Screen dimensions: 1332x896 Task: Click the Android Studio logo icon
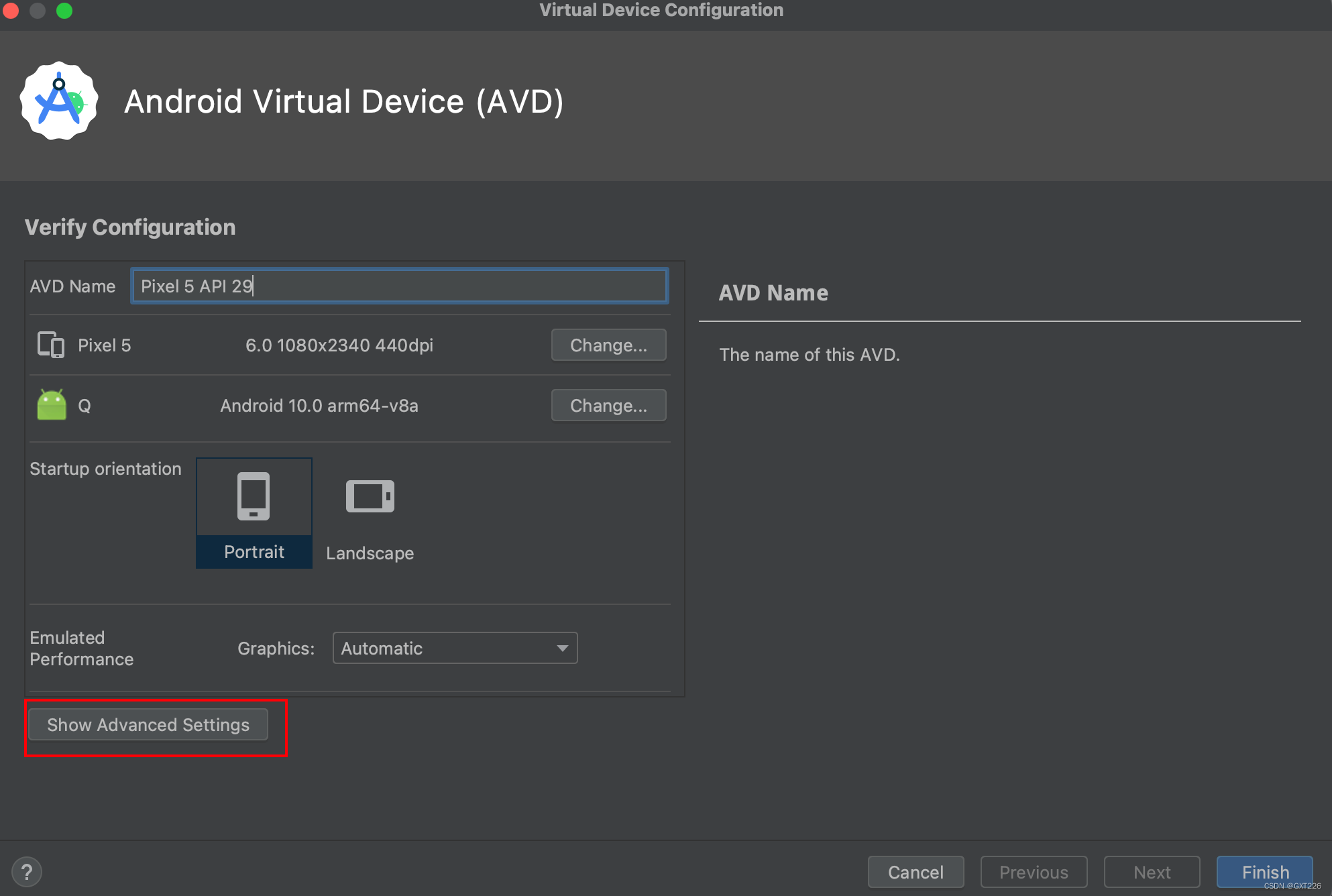tap(59, 101)
